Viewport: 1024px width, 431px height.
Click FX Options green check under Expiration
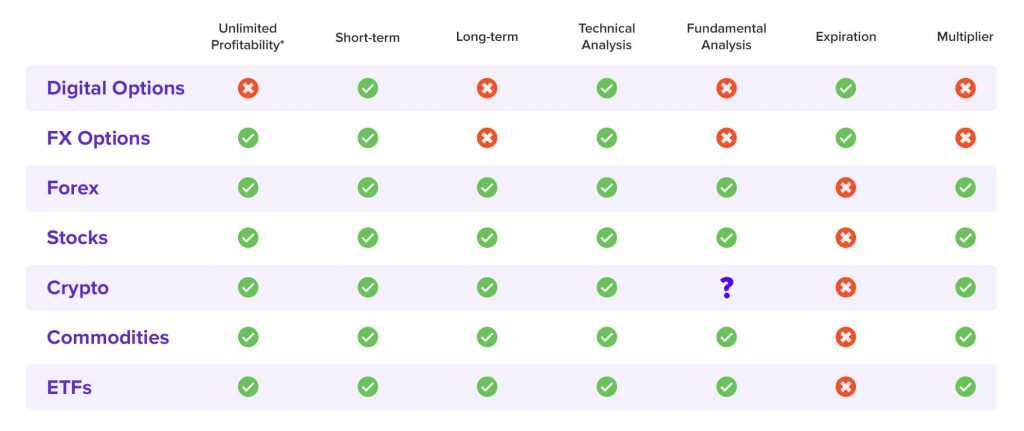tap(846, 138)
